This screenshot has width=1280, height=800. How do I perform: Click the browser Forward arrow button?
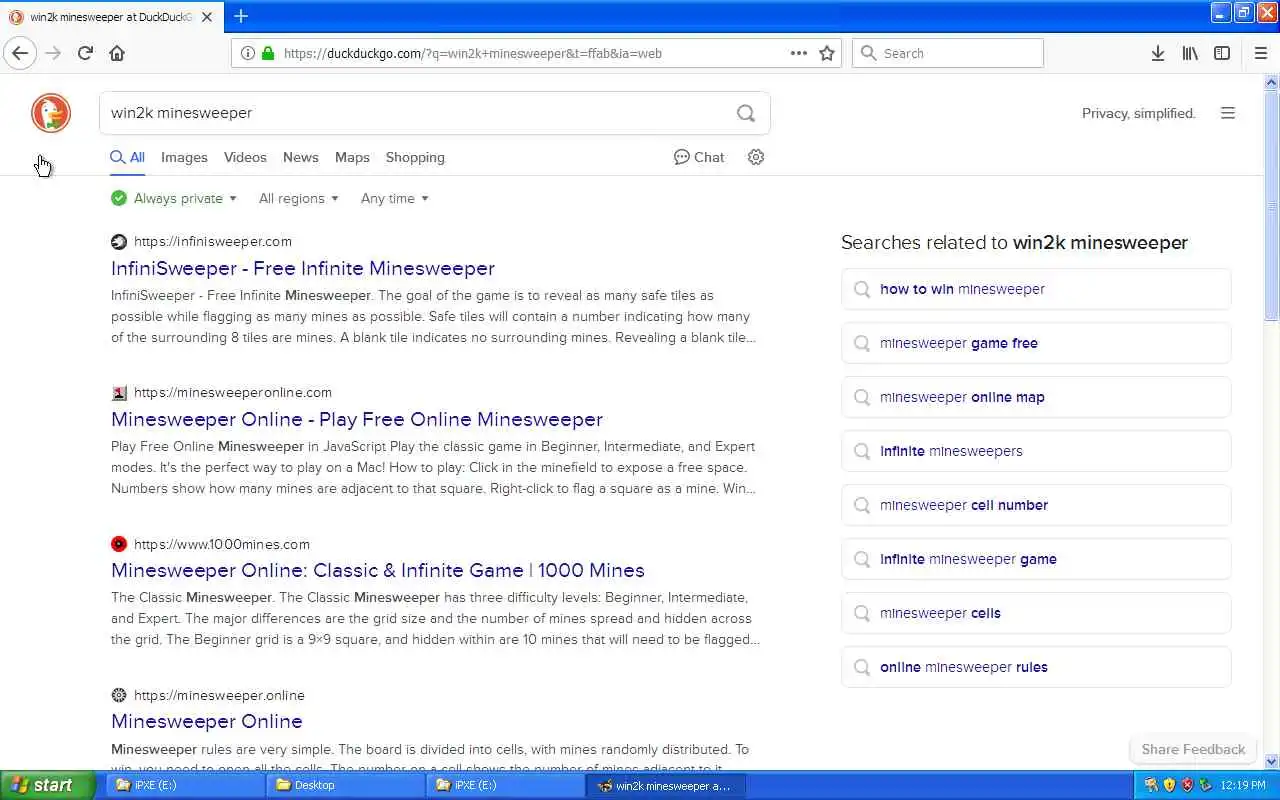(53, 53)
